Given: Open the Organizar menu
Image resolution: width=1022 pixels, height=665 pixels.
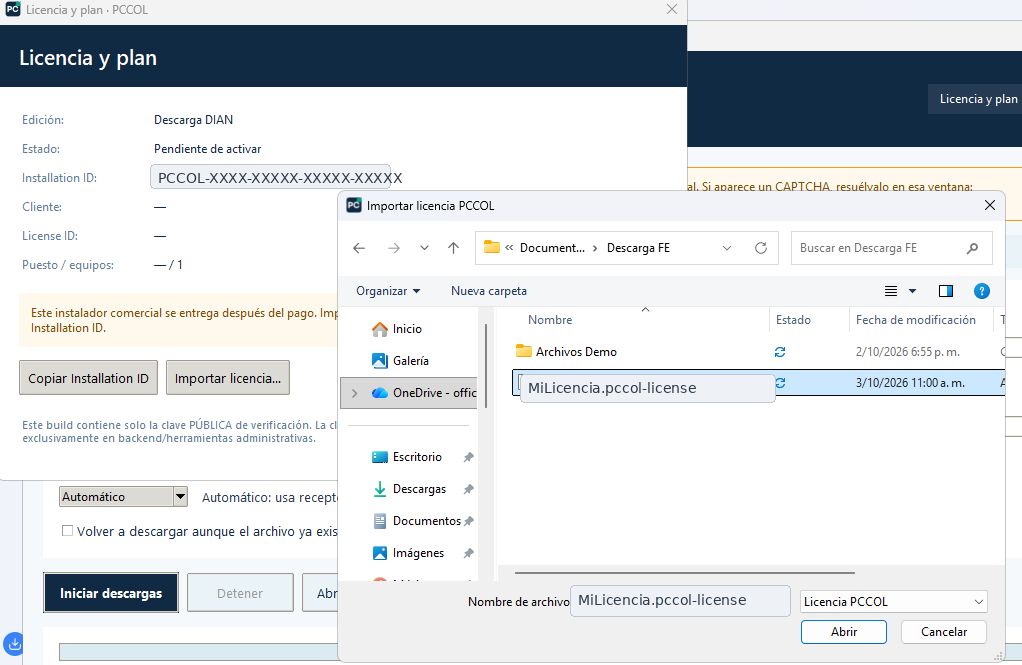Looking at the screenshot, I should 388,291.
